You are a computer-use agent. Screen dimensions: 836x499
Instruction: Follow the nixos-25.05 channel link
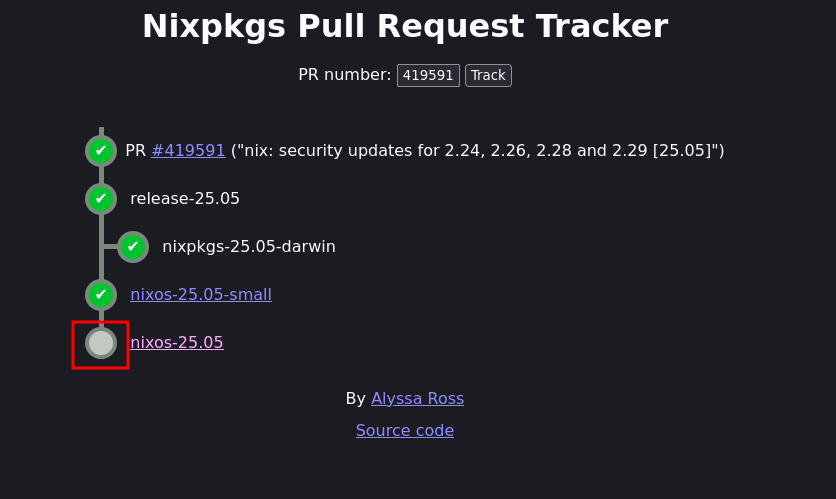(x=177, y=342)
